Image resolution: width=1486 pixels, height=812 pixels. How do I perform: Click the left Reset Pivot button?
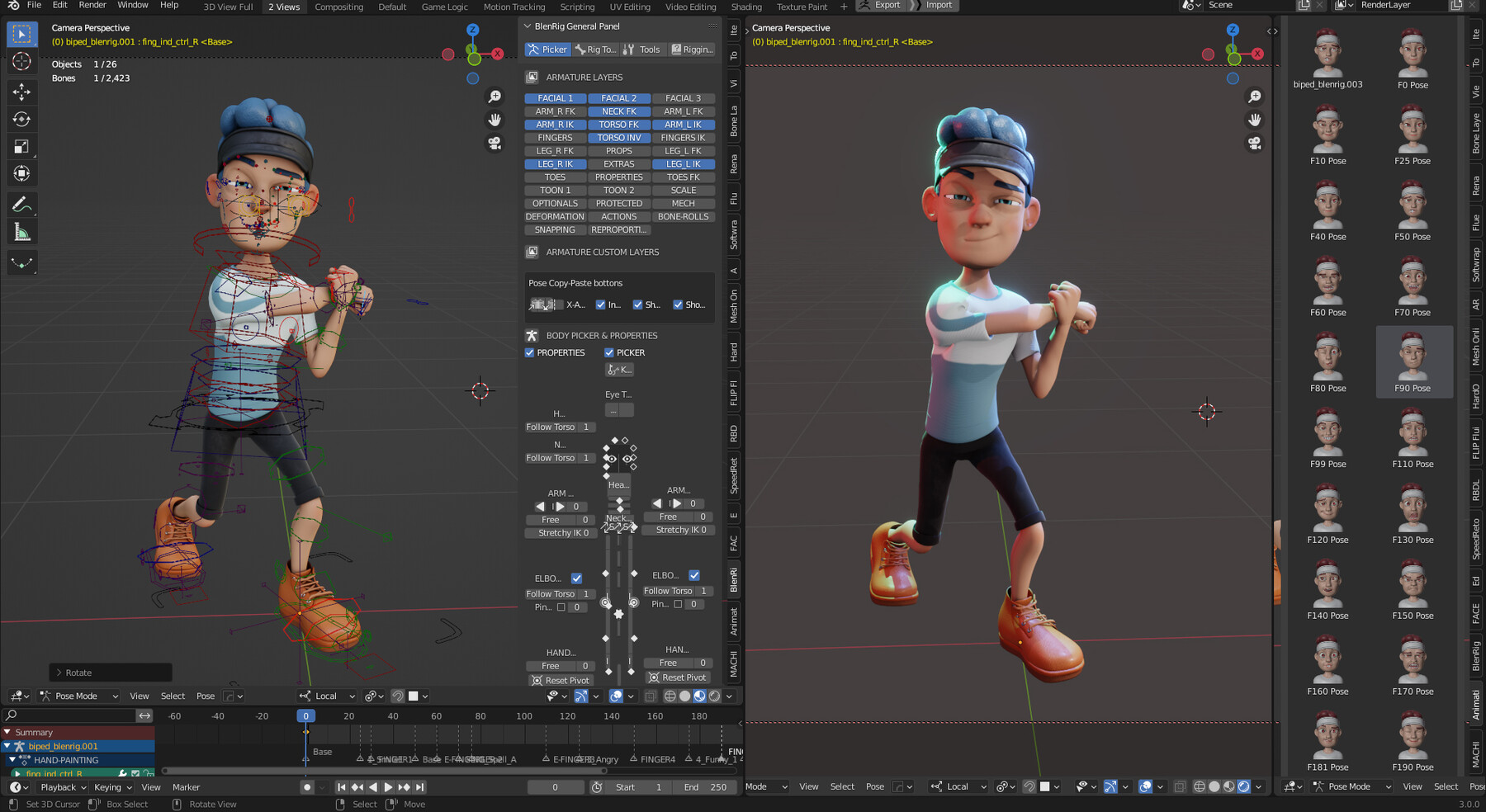(561, 680)
